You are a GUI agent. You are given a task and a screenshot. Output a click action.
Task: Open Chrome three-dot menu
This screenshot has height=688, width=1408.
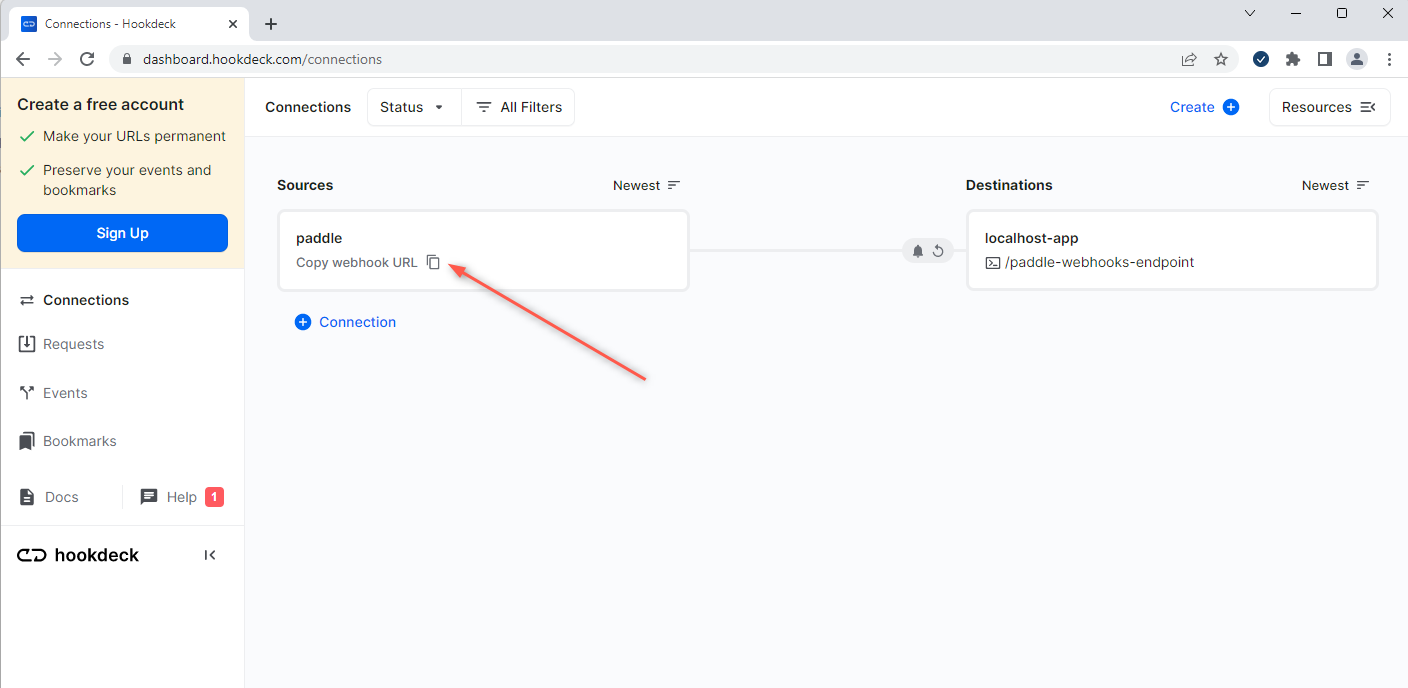[x=1389, y=59]
